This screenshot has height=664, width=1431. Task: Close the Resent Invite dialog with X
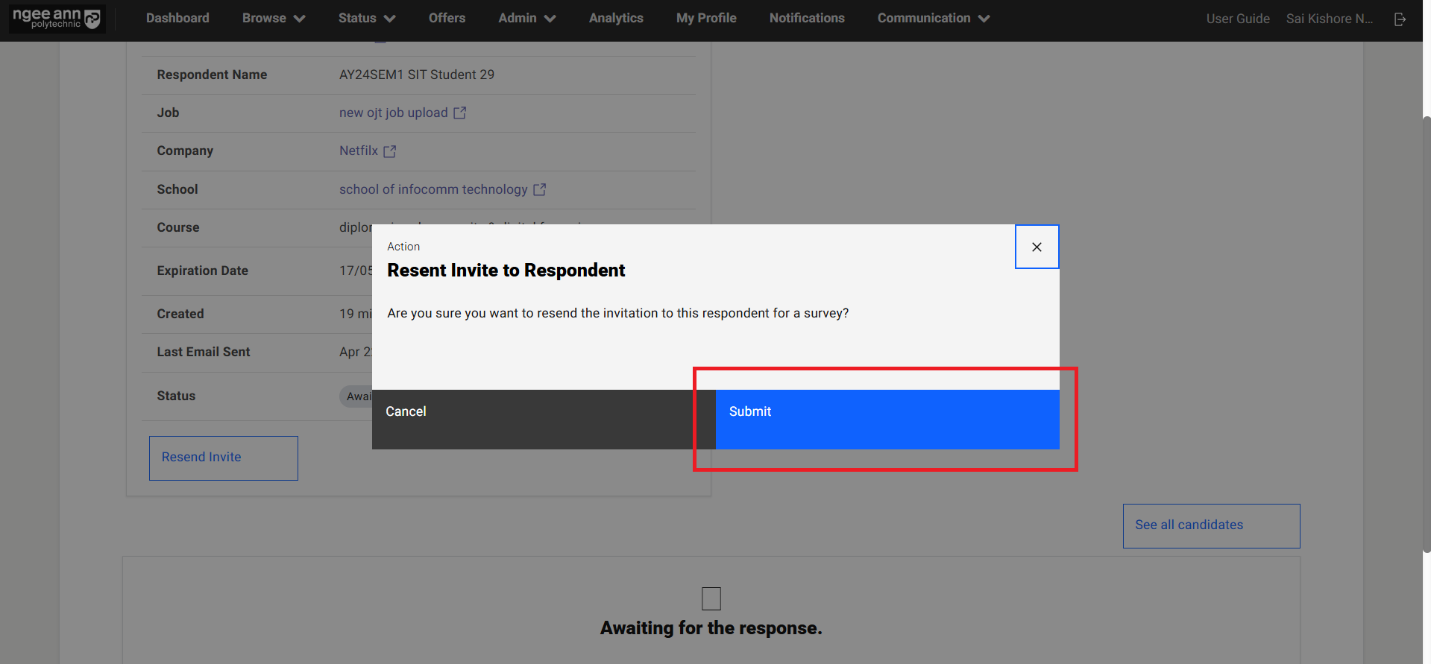pos(1036,247)
